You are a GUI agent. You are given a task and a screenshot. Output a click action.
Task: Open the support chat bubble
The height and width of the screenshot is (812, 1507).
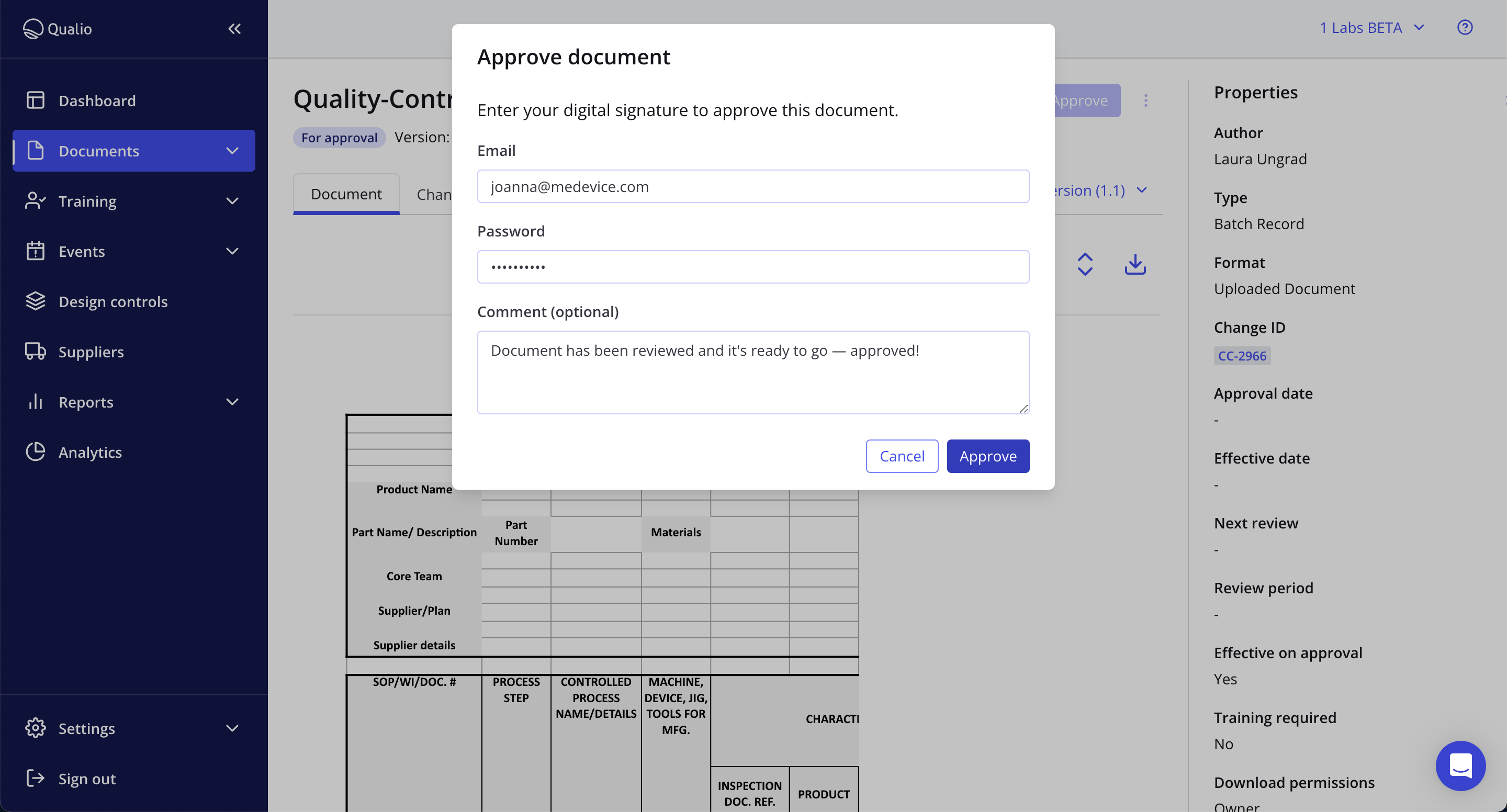point(1460,766)
